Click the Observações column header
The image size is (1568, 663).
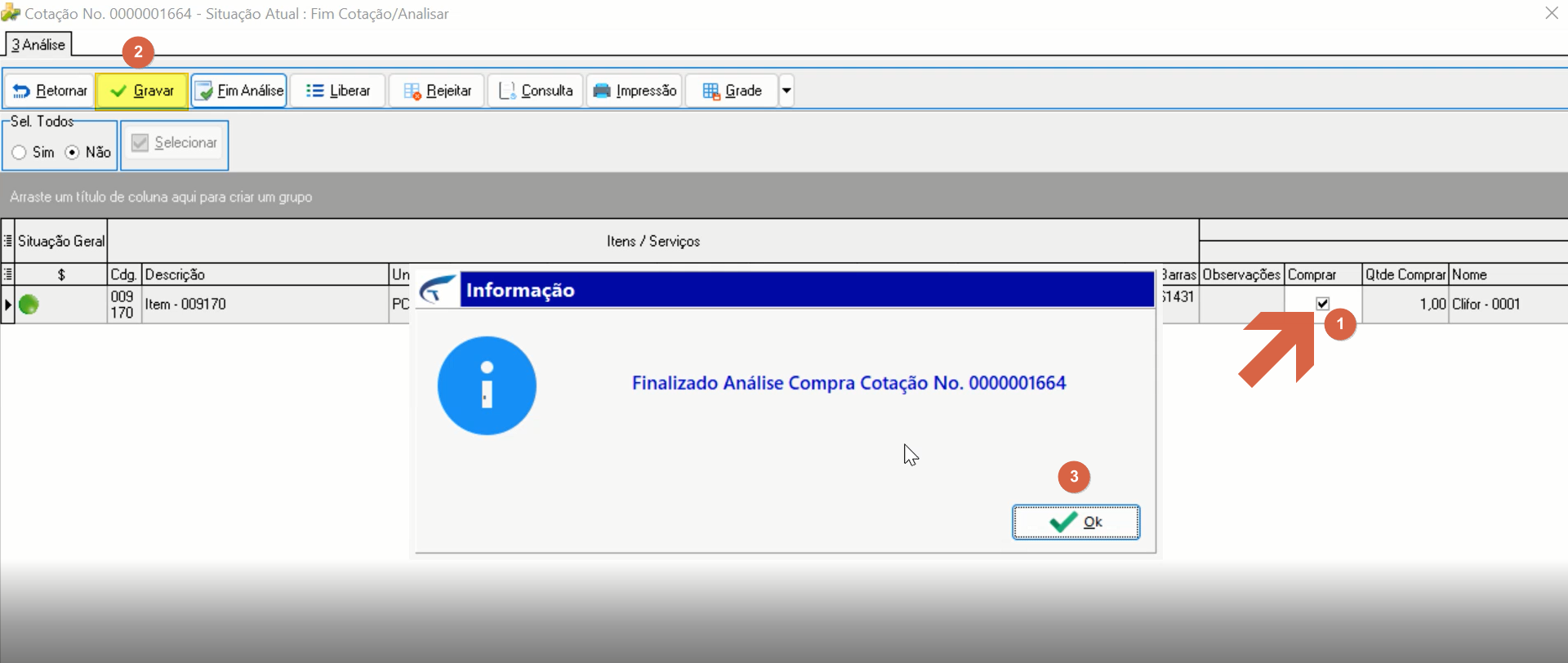tap(1241, 274)
